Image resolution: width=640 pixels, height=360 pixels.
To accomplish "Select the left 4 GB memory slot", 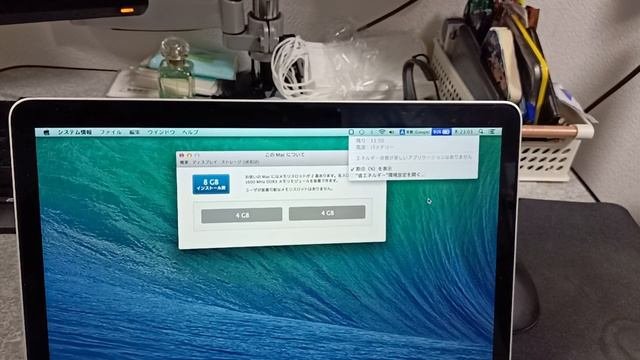I will point(242,215).
